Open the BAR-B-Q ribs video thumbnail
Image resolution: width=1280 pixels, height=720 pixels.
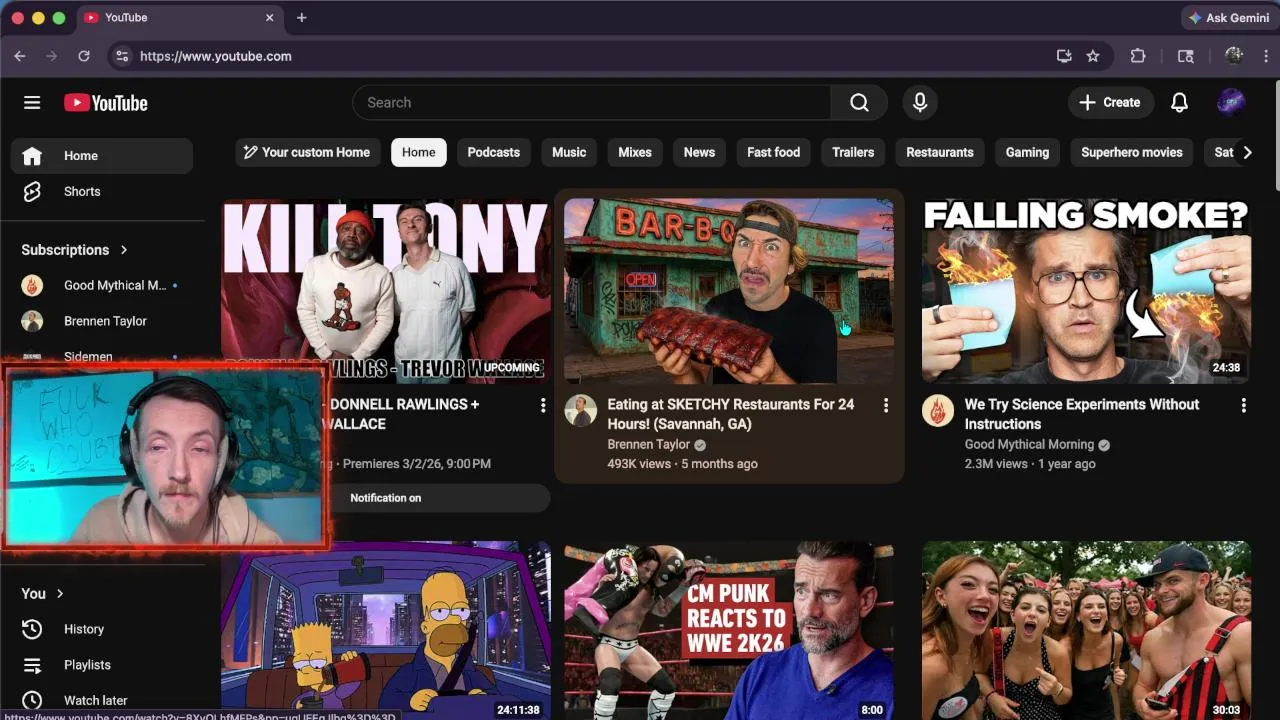coord(729,291)
